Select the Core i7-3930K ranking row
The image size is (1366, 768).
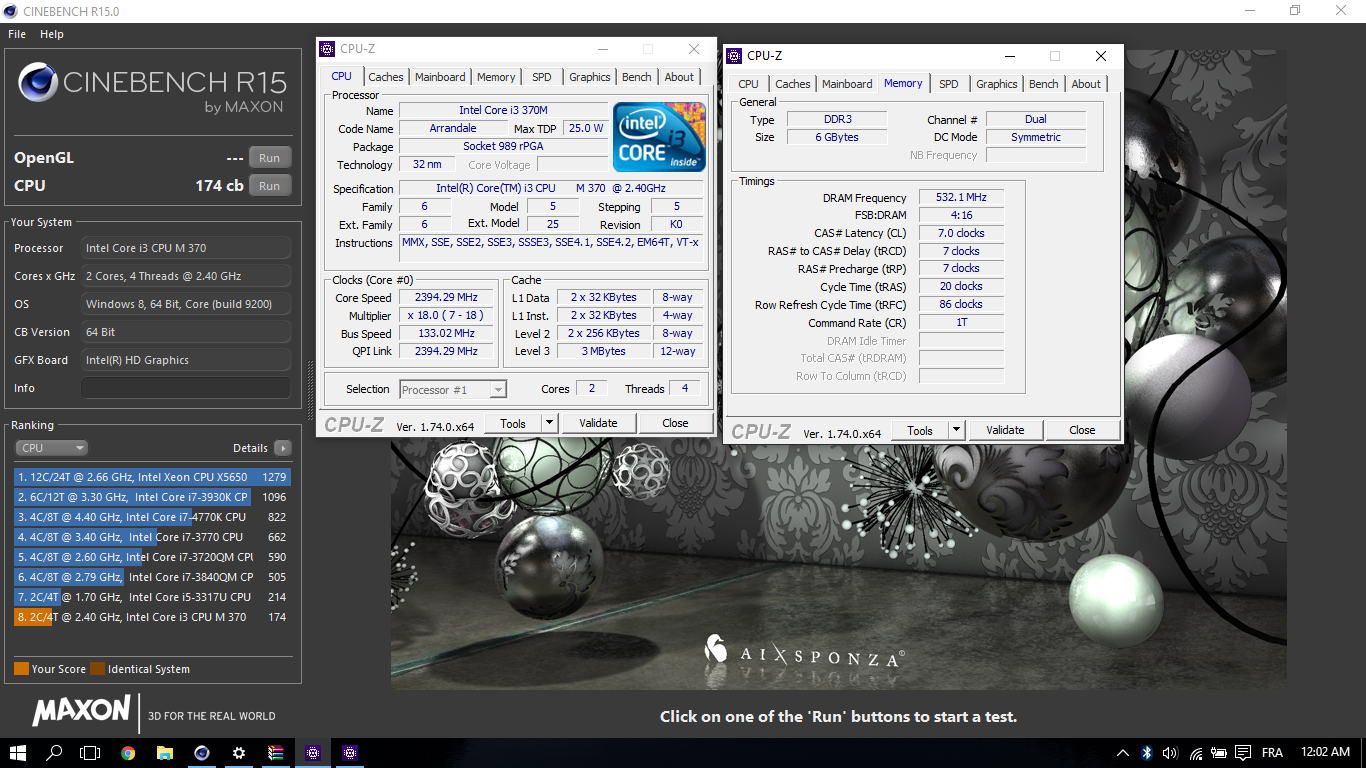coord(152,497)
